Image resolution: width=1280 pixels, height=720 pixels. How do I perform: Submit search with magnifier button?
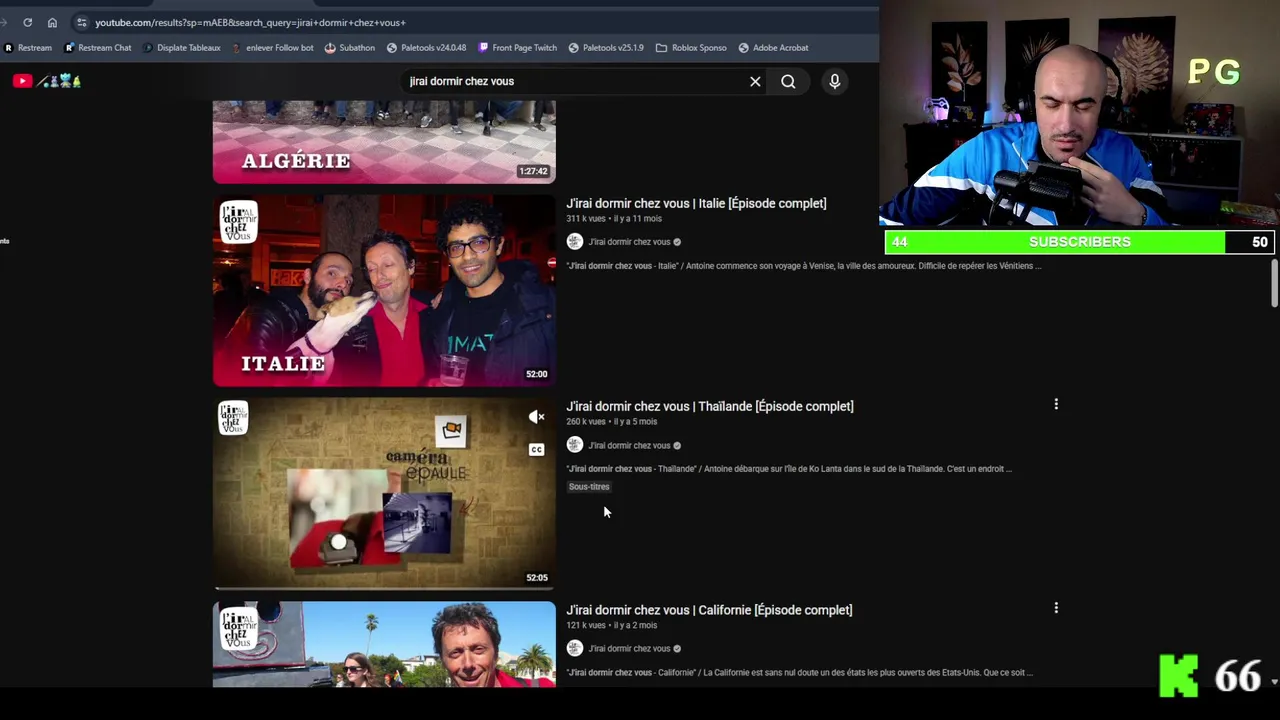pos(788,81)
